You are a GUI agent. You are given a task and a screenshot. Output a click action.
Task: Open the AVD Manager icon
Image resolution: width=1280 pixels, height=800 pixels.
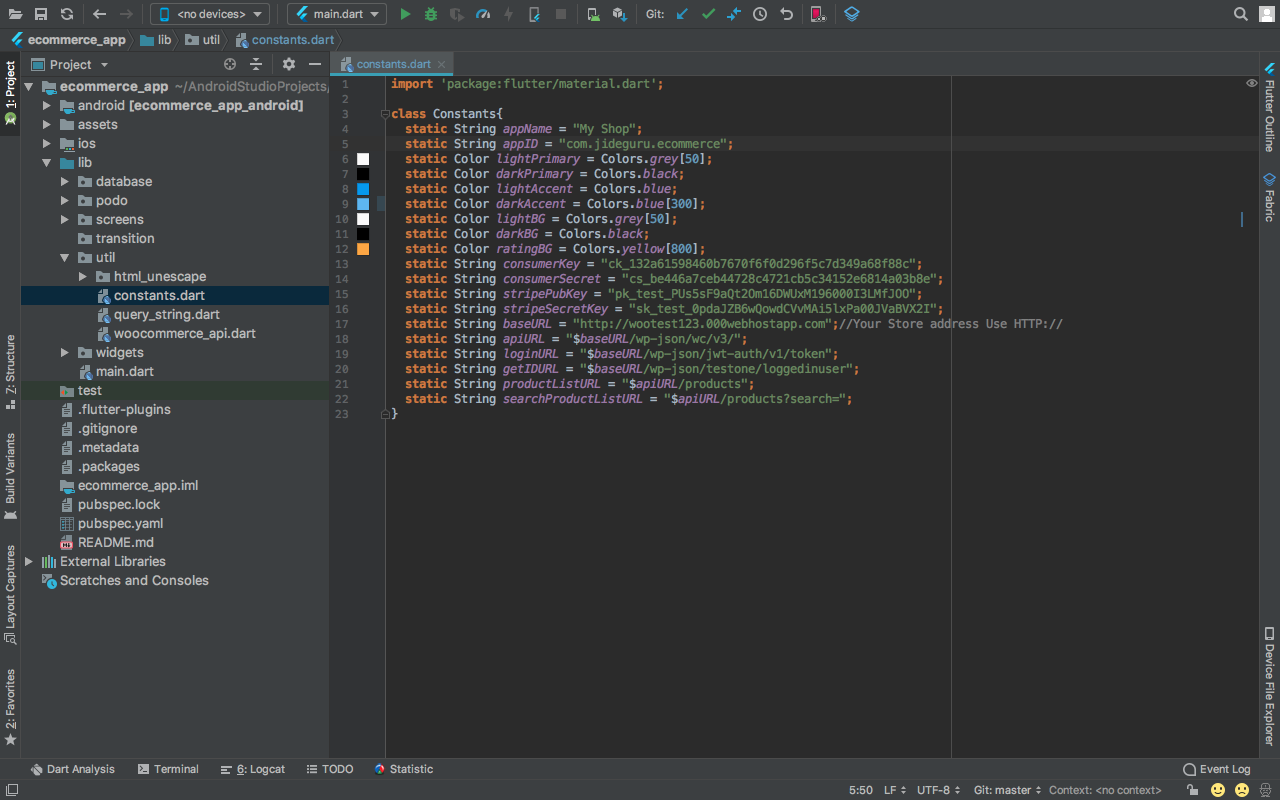(x=594, y=14)
